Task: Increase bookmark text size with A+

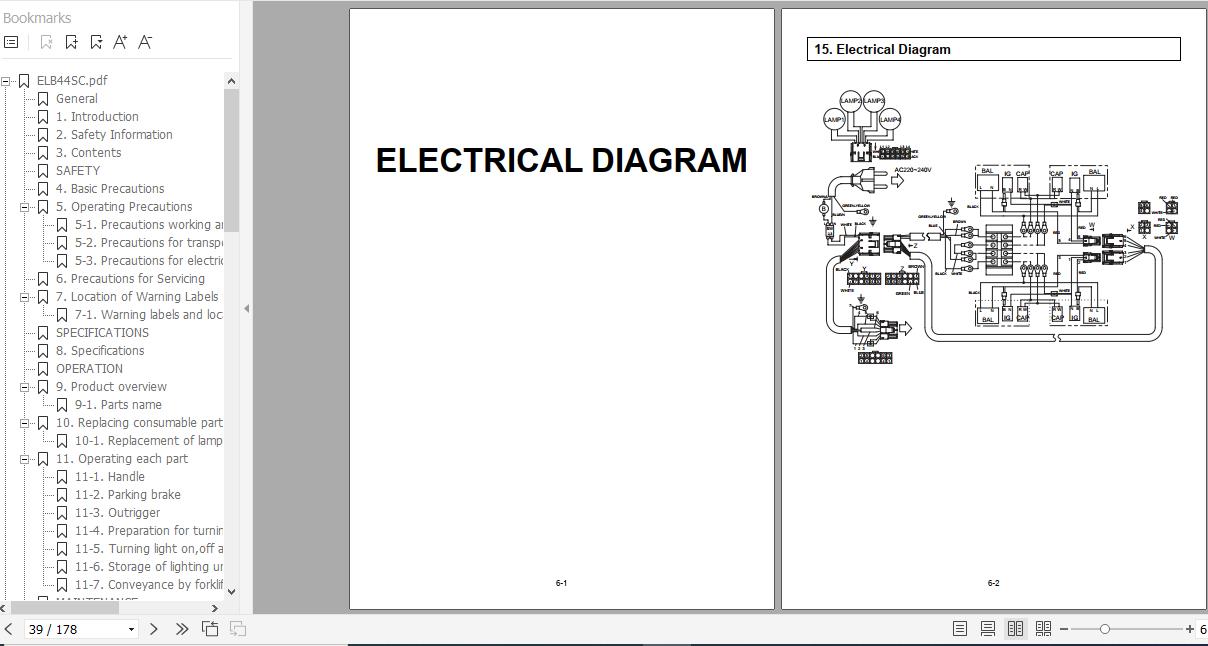Action: click(120, 42)
